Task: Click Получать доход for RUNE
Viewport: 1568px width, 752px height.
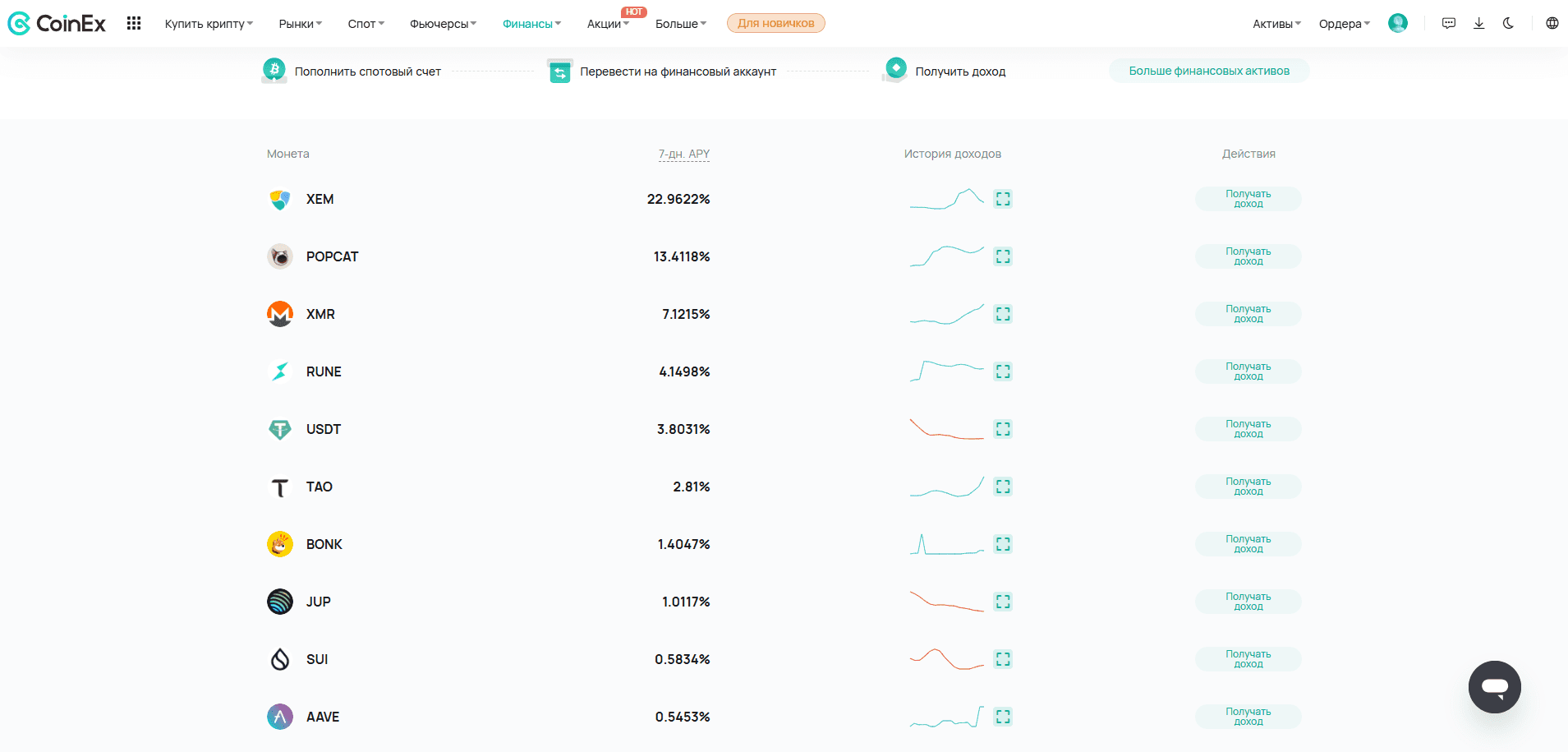Action: [1248, 371]
